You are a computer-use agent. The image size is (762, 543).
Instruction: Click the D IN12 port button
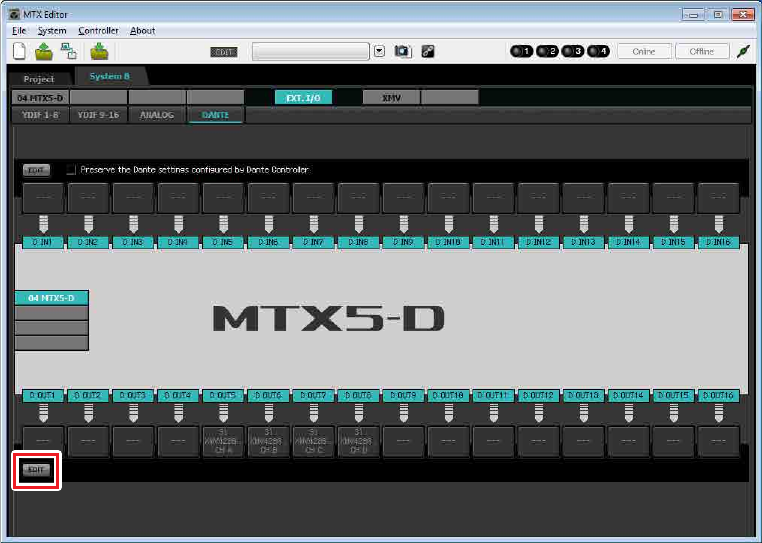pyautogui.click(x=538, y=242)
